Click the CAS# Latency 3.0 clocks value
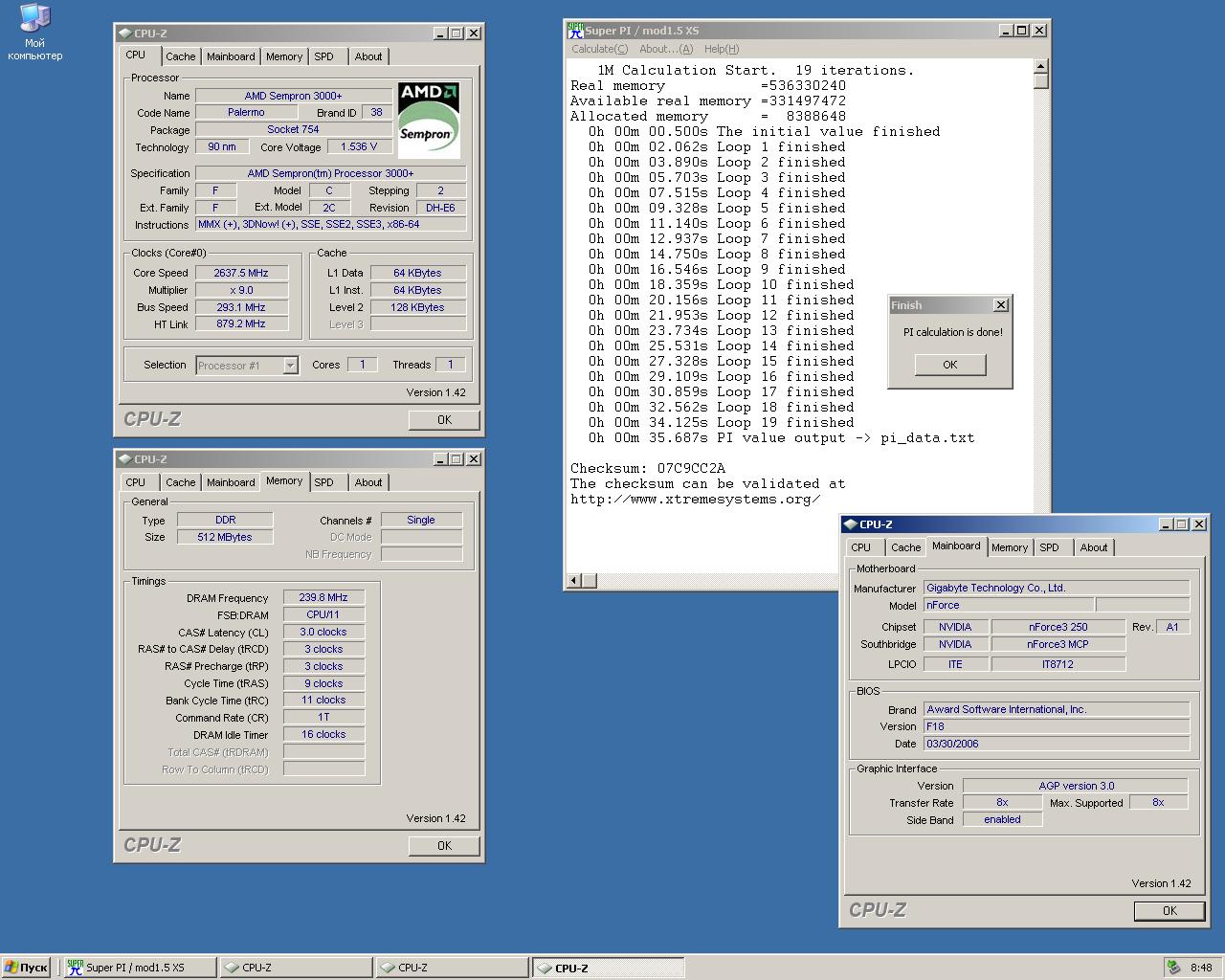The image size is (1225, 980). (323, 632)
